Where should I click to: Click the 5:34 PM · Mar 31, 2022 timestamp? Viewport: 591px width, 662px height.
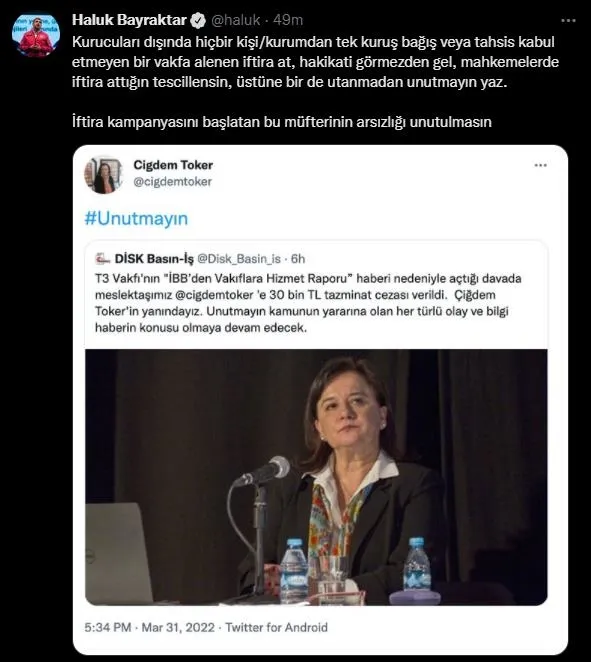[x=149, y=627]
